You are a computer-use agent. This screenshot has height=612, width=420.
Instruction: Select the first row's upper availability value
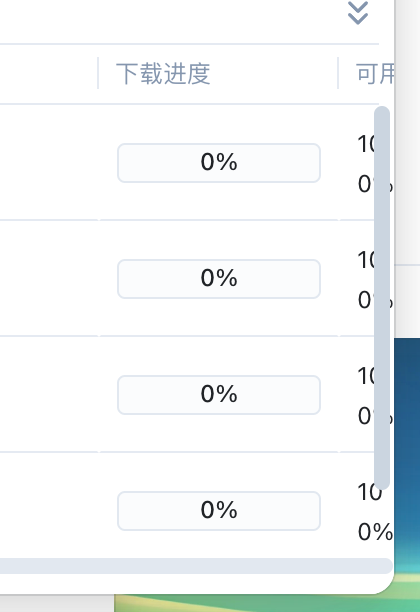[366, 144]
